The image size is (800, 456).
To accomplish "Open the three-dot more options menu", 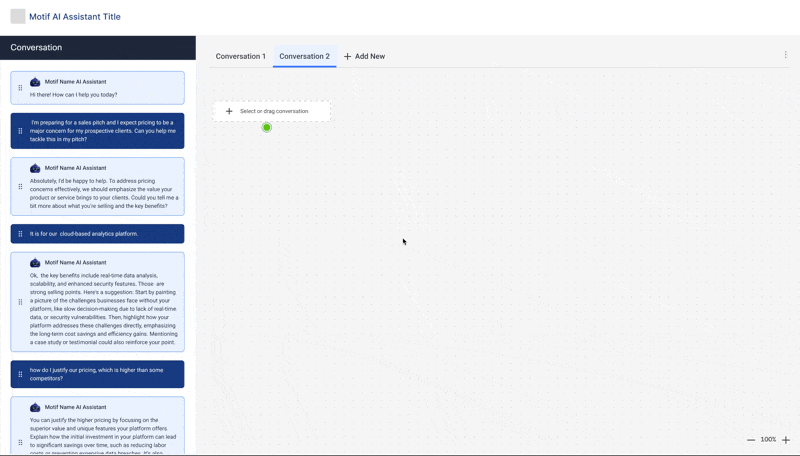I will pyautogui.click(x=785, y=55).
